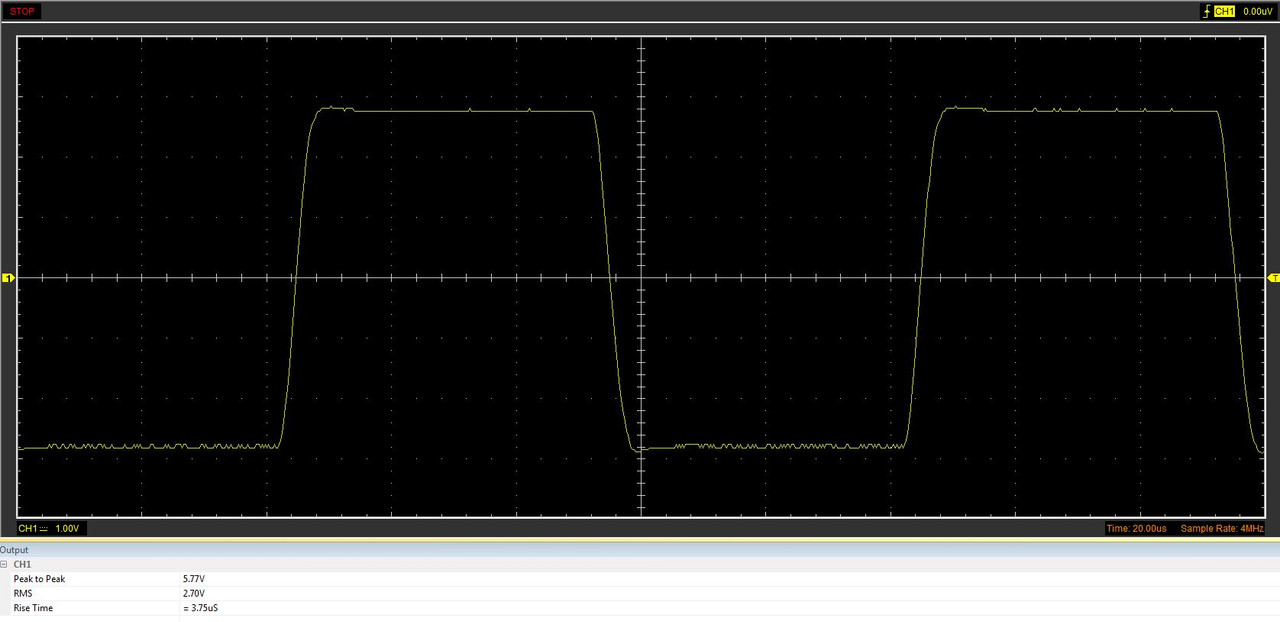Select the Rise Time measurement row
This screenshot has height=622, width=1280.
[x=640, y=608]
